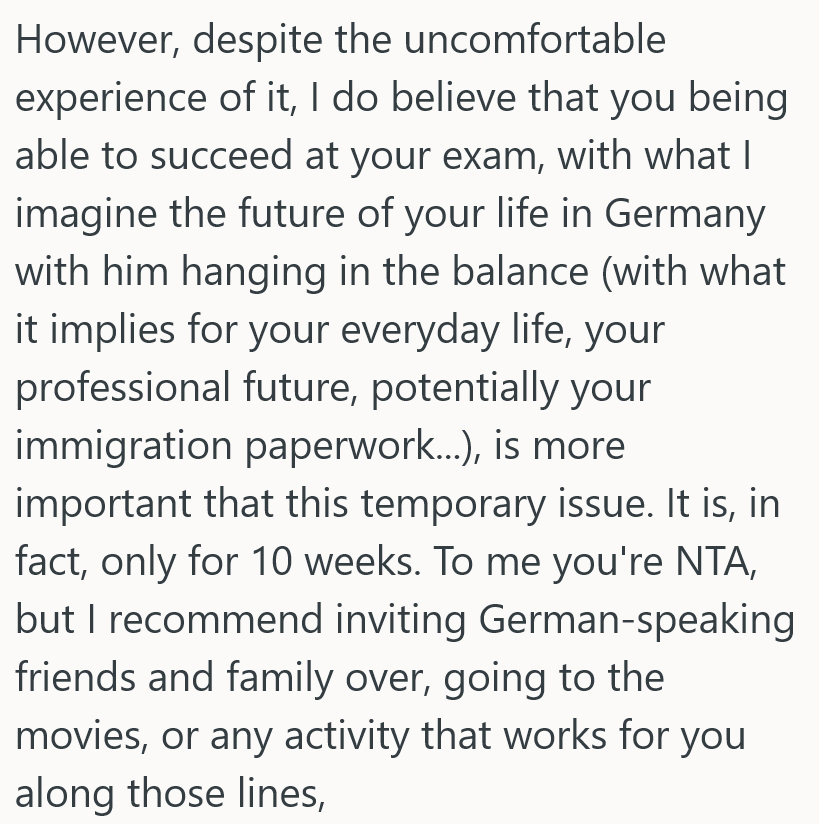Click the word "immigration" in the text
The image size is (819, 824).
click(x=128, y=446)
